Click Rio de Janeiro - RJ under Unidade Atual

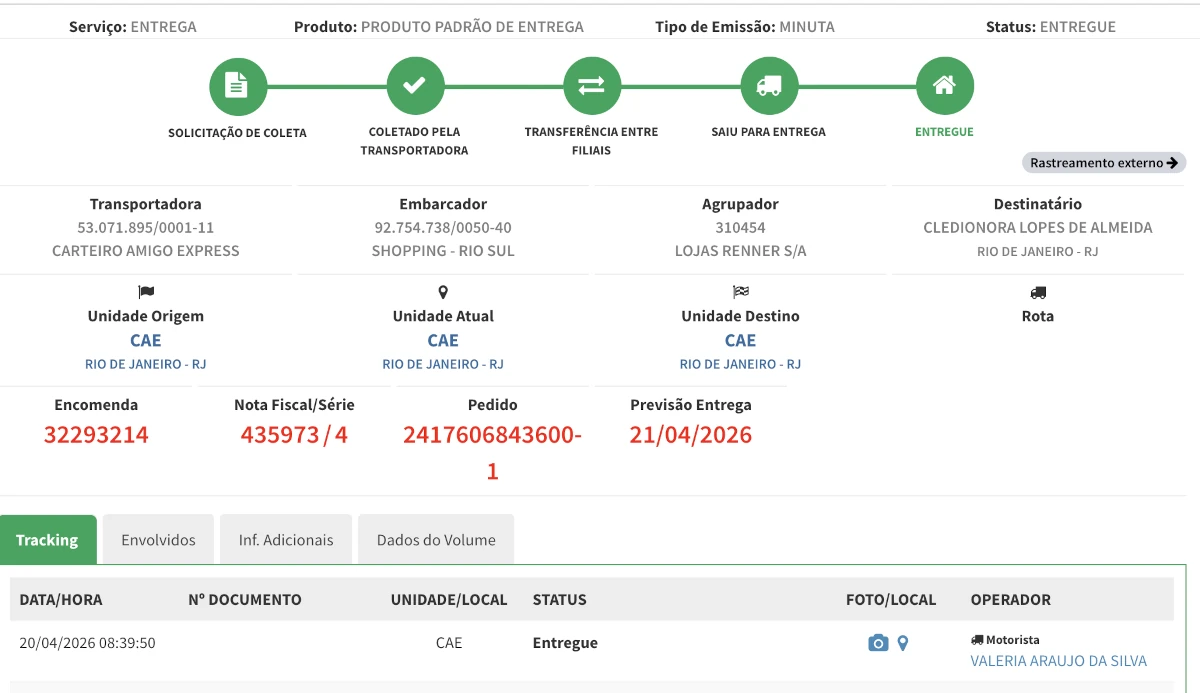[443, 364]
